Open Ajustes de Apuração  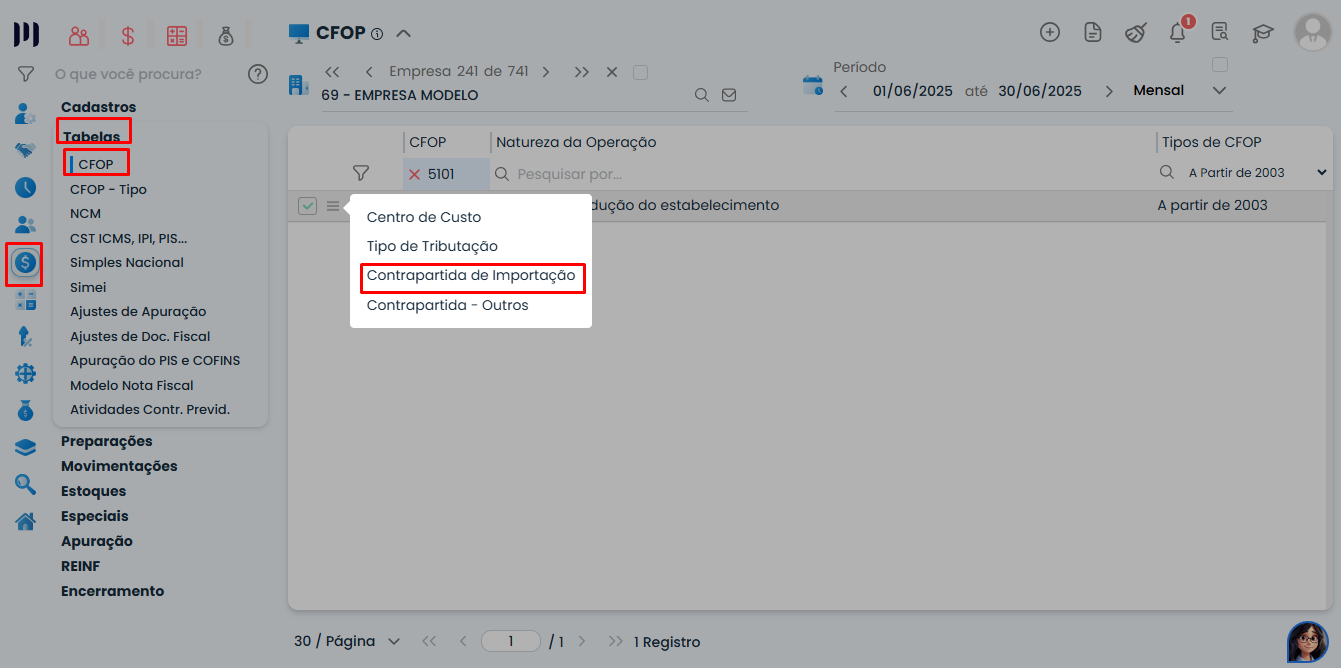click(138, 312)
